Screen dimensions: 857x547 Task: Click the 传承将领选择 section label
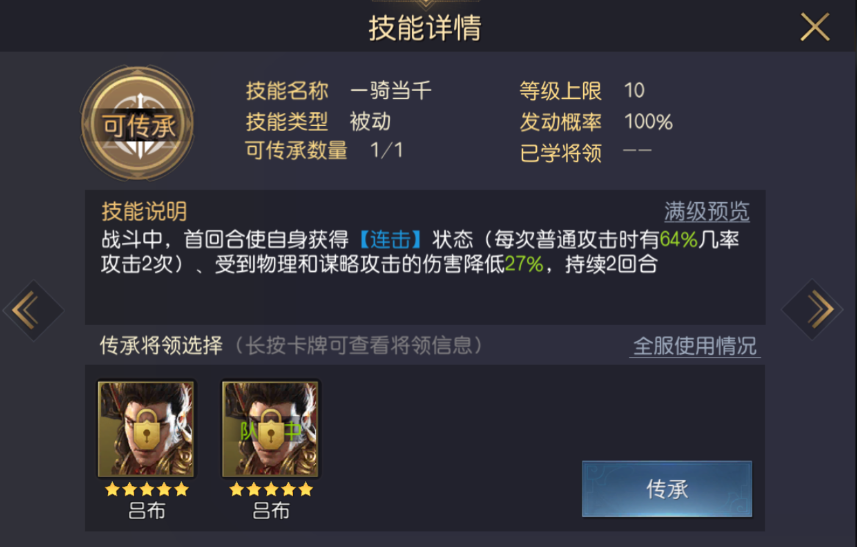pos(161,345)
